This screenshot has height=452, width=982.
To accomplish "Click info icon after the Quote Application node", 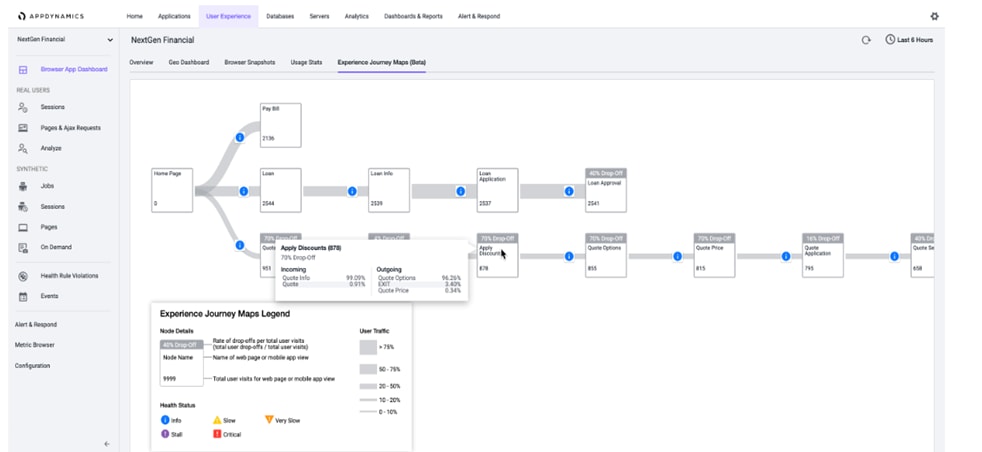I will tap(894, 256).
